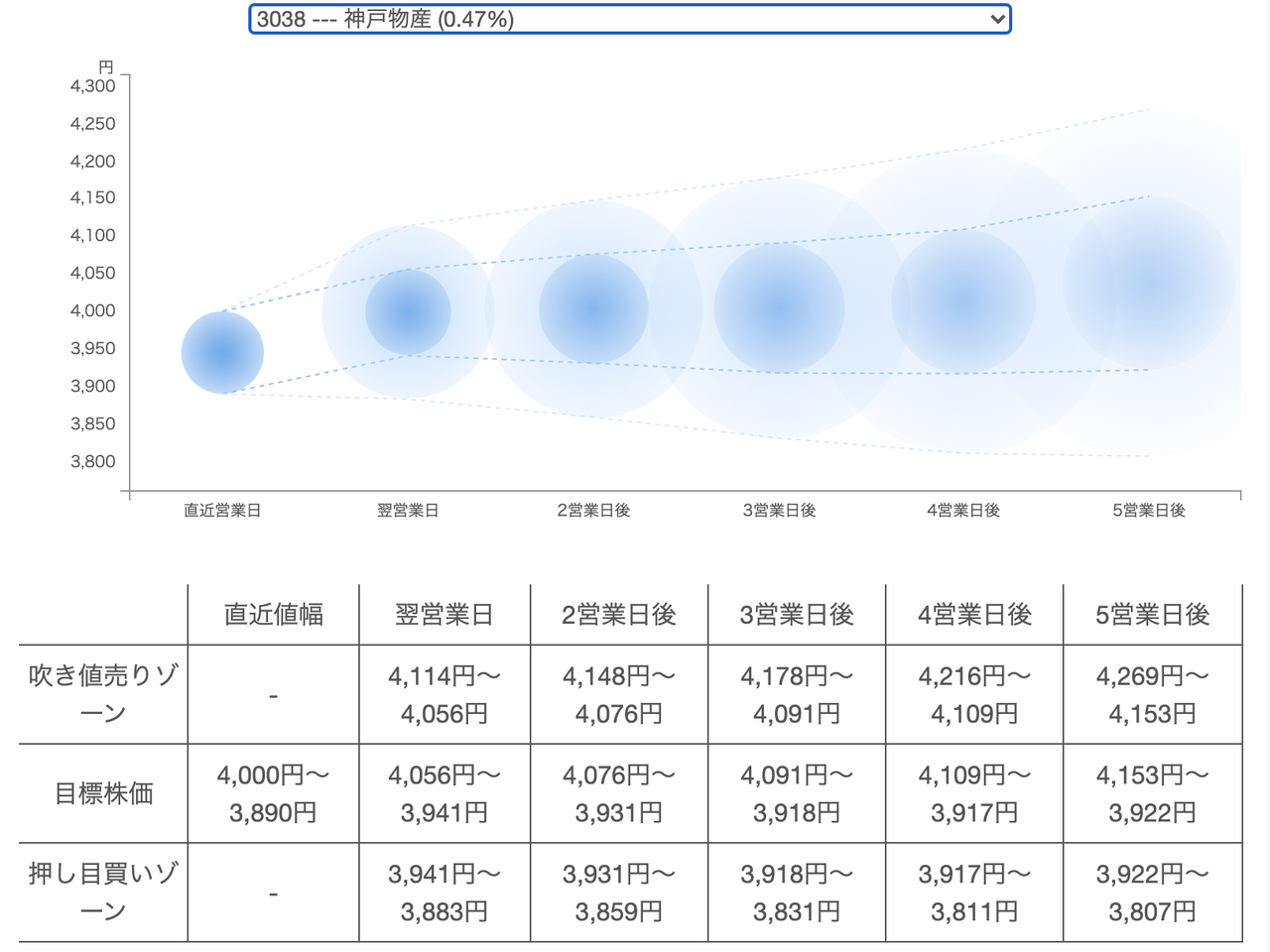Click the 3,922円〜3,807円 buy zone cell
Image resolution: width=1270 pixels, height=952 pixels.
1153,892
